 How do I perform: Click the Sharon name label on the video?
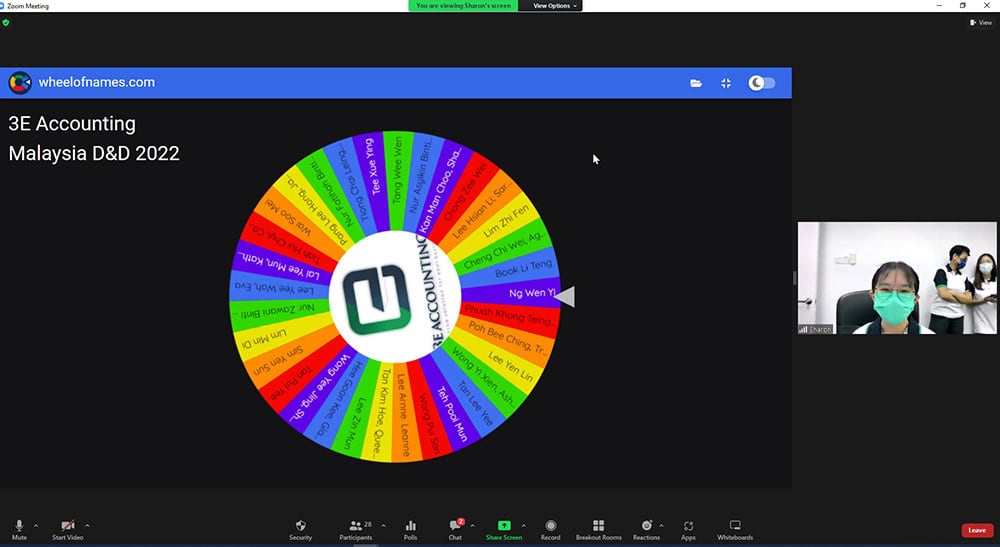point(815,329)
